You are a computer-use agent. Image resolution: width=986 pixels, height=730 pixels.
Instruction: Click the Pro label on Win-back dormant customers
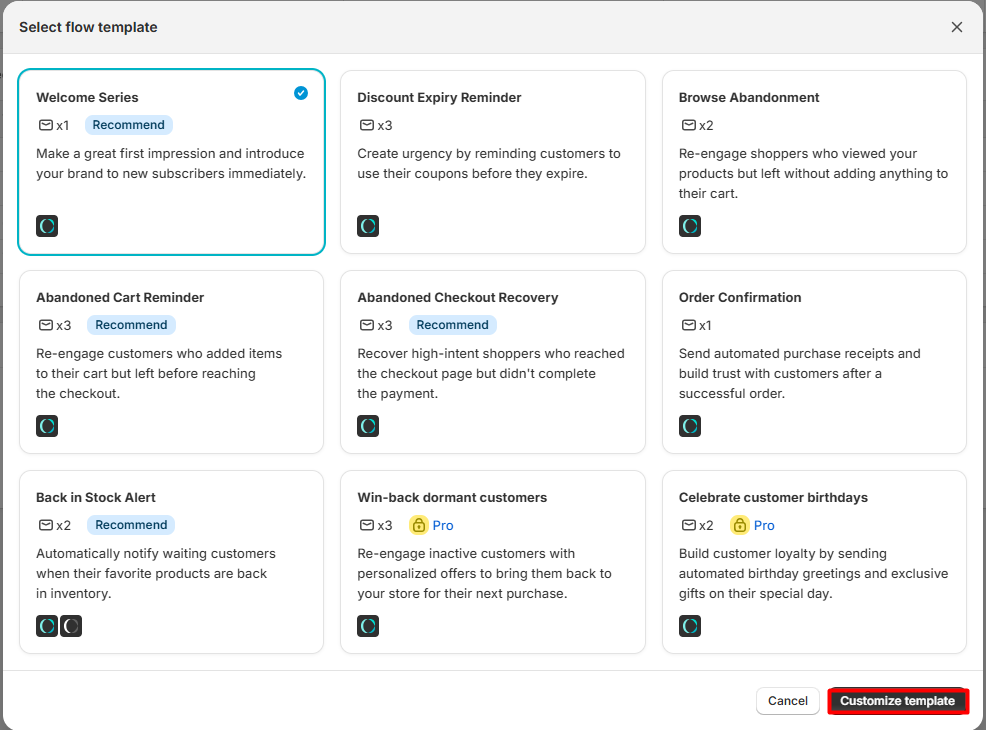(443, 526)
